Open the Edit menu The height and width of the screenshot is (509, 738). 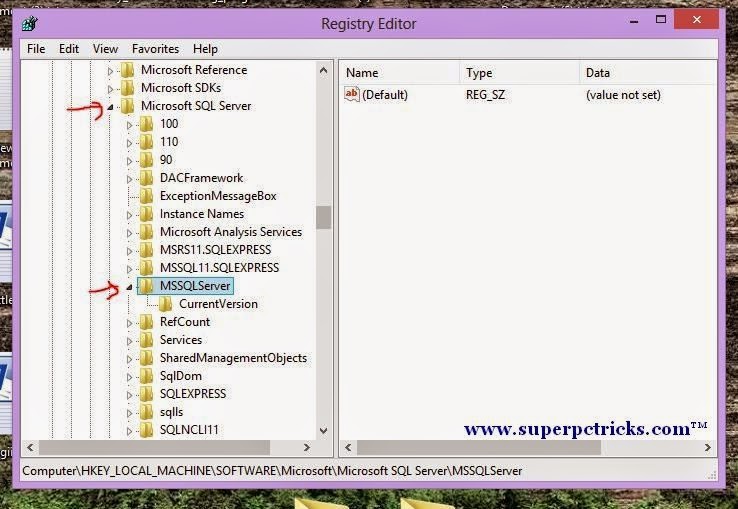pos(69,49)
